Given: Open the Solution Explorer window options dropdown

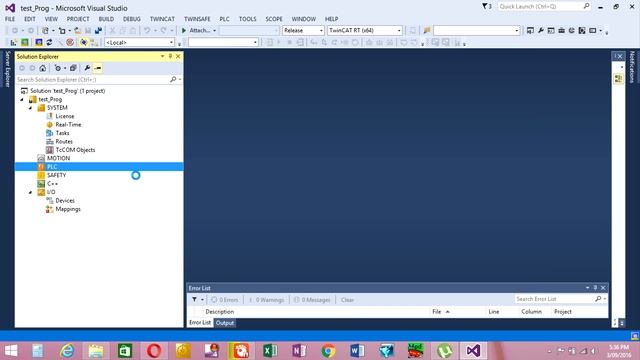Looking at the screenshot, I should [162, 56].
